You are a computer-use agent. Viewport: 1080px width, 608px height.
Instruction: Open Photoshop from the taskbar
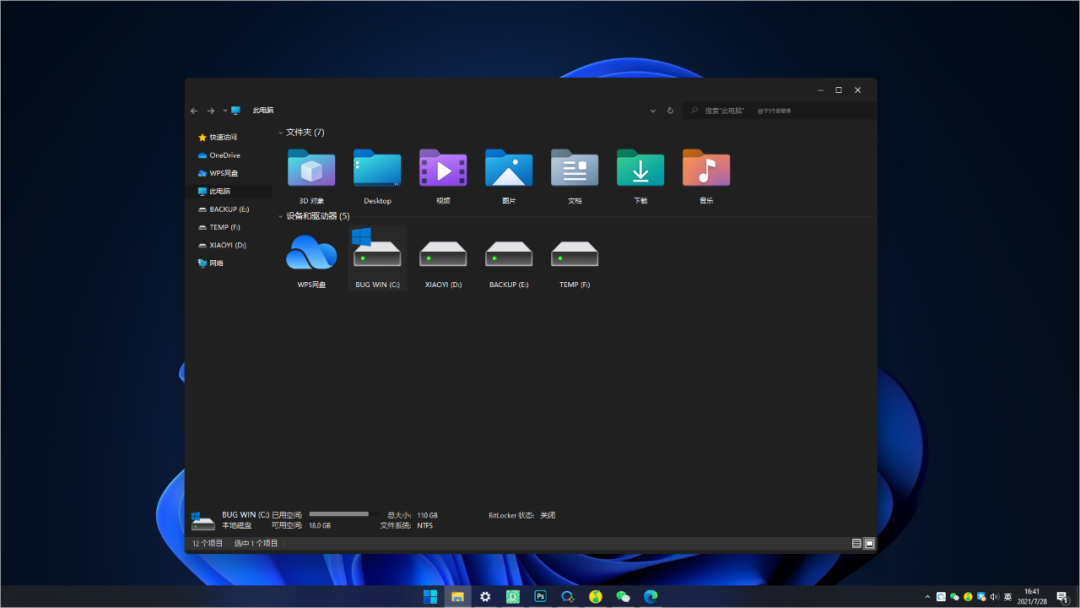coord(540,596)
